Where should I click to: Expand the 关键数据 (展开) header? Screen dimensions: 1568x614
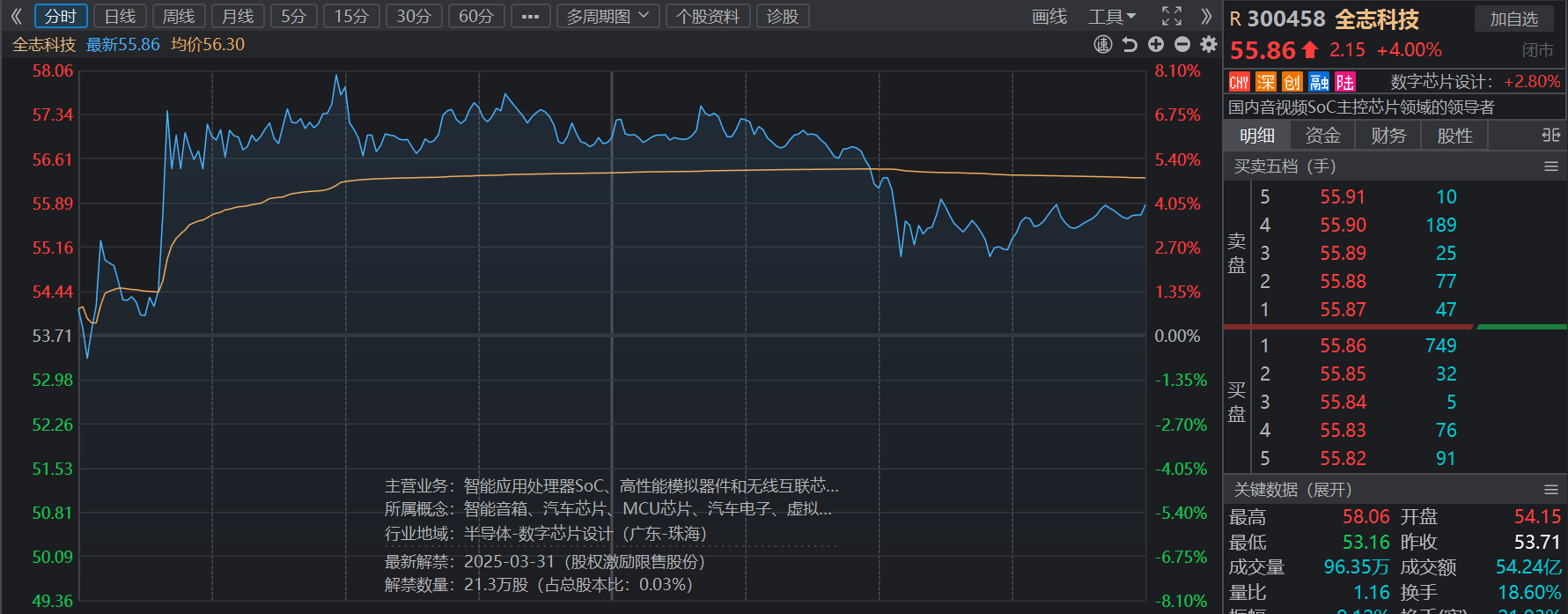(1292, 490)
